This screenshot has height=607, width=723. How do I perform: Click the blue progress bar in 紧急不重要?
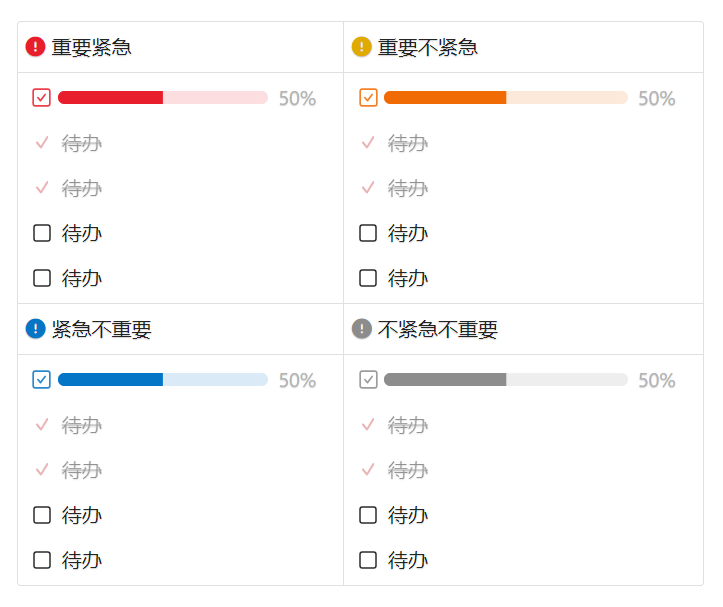(x=163, y=380)
